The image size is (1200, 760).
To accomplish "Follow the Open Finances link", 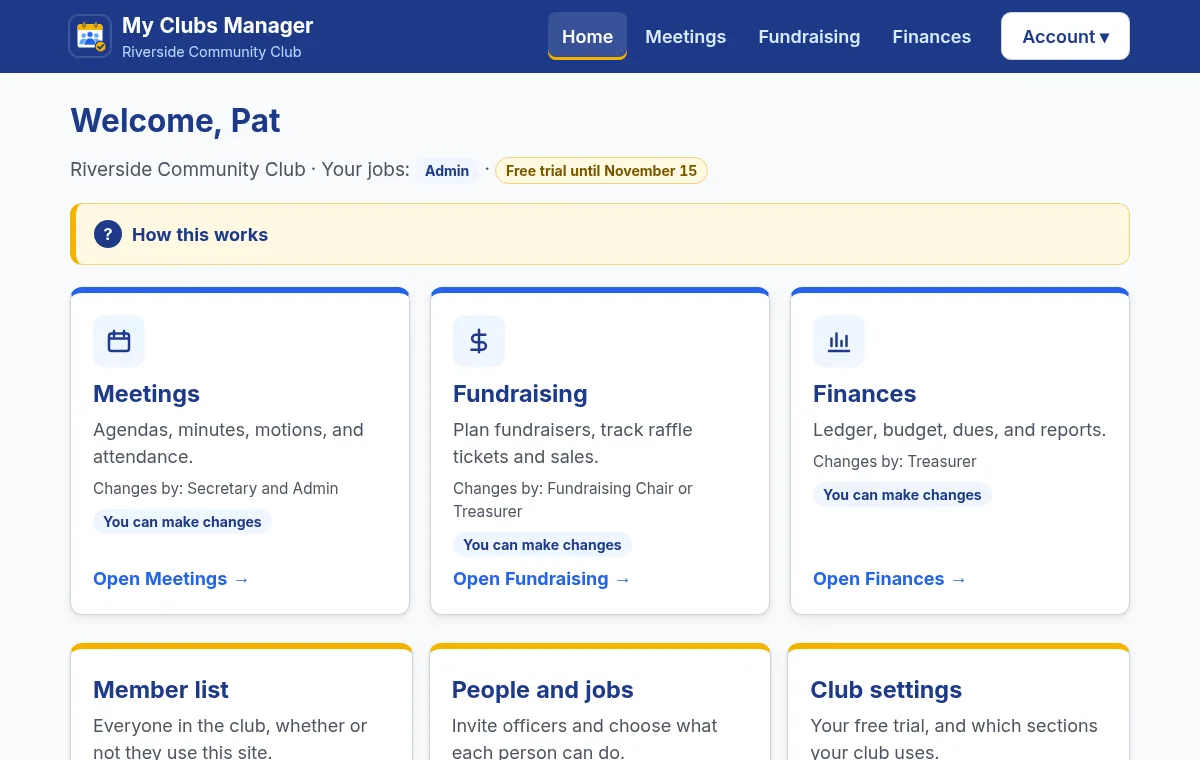I will (890, 579).
